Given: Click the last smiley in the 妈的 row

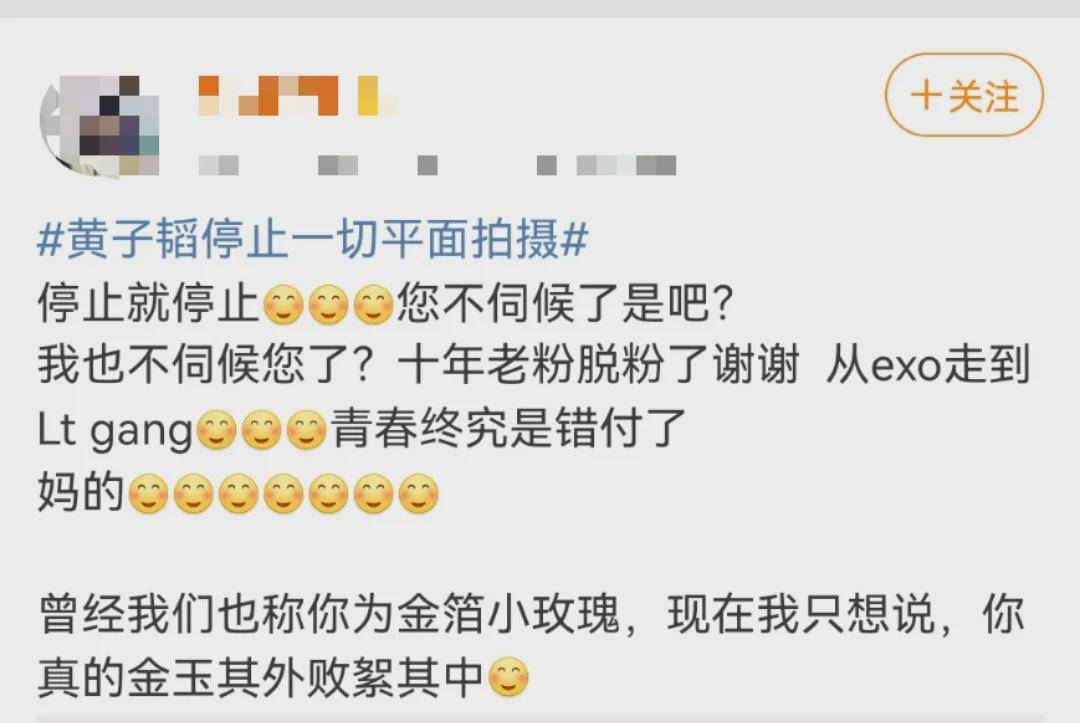Looking at the screenshot, I should [419, 494].
